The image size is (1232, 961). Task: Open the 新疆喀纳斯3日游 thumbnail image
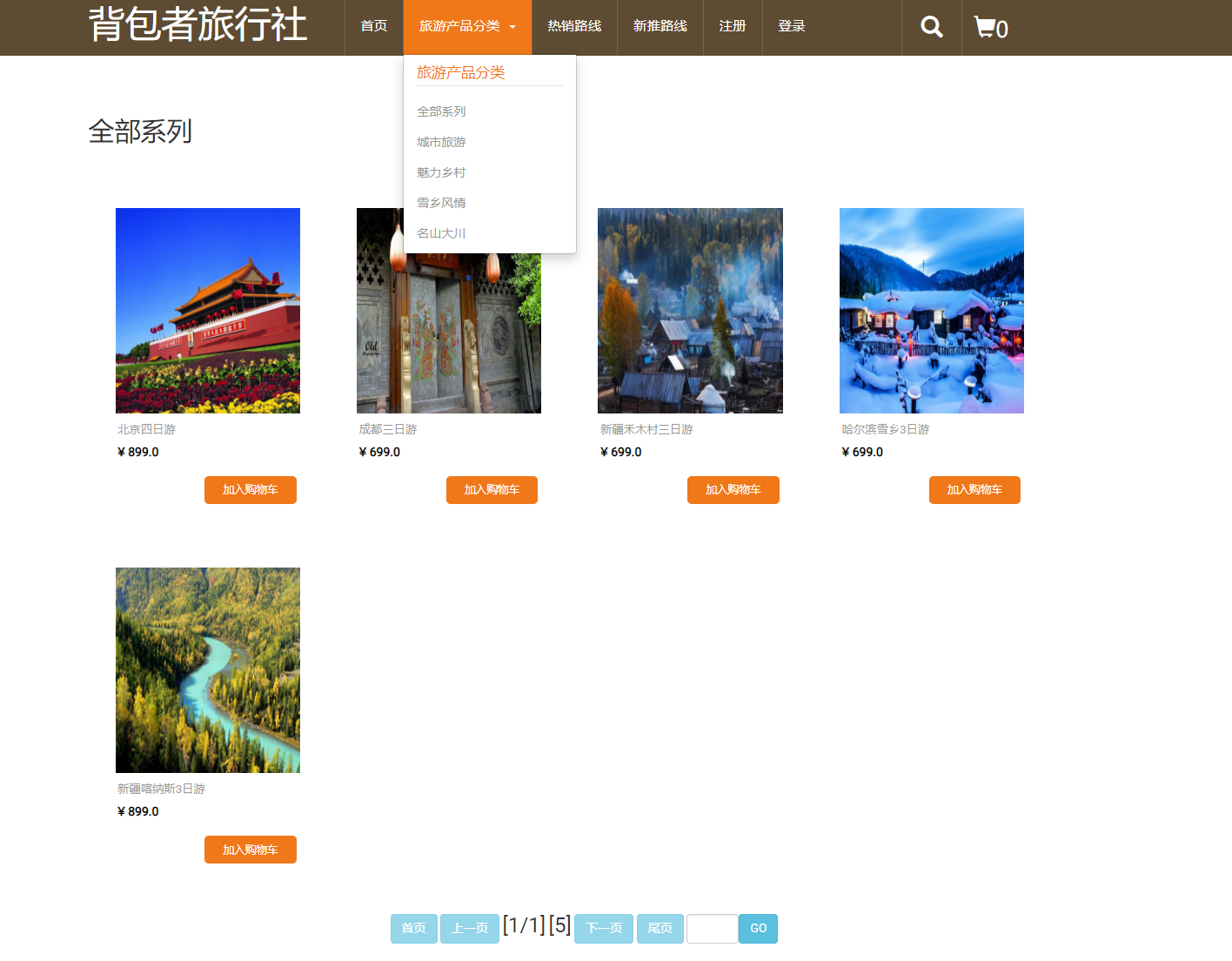pos(207,669)
